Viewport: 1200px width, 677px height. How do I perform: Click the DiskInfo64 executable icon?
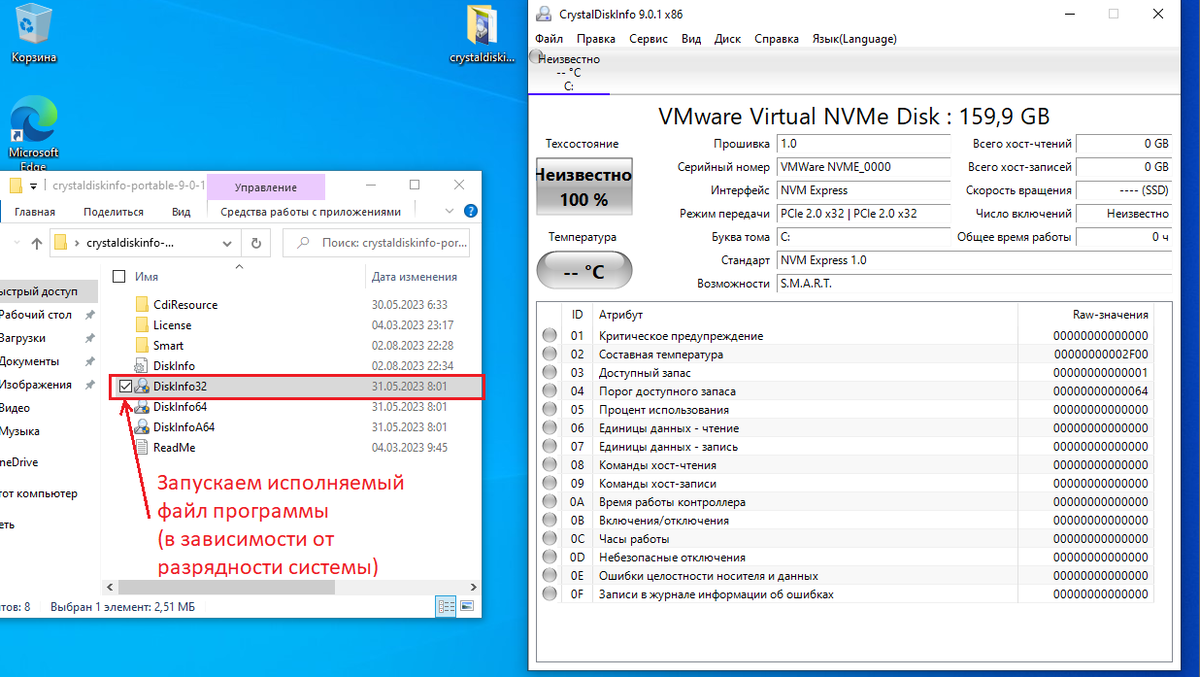pos(141,407)
